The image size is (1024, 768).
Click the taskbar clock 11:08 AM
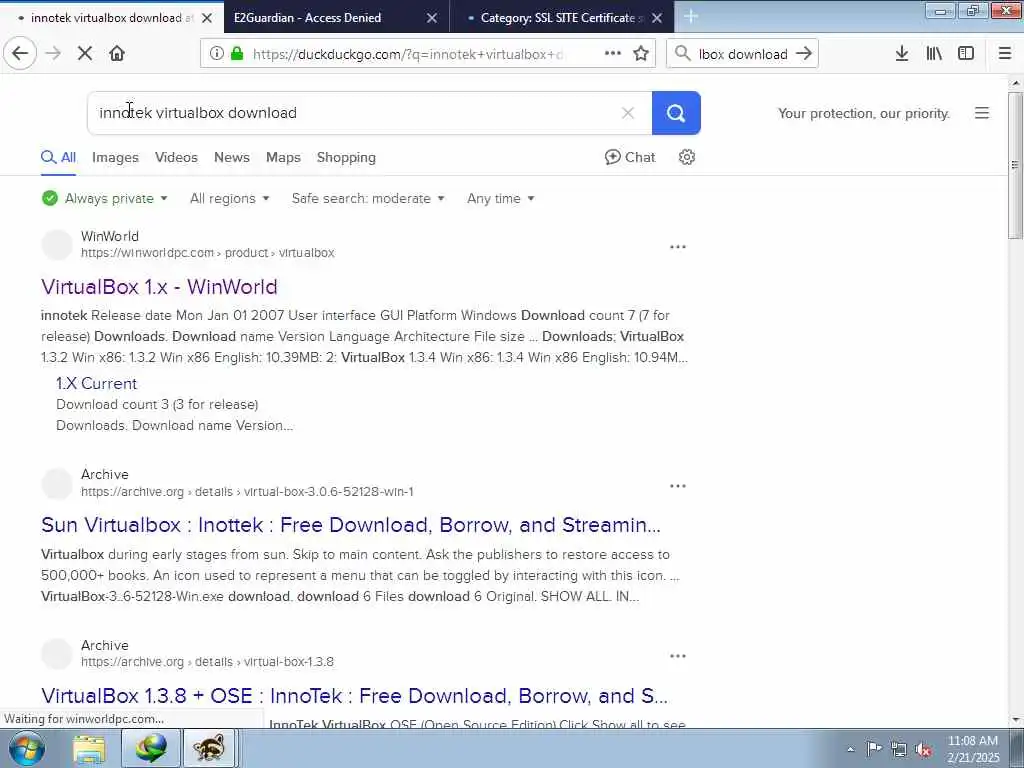point(972,741)
